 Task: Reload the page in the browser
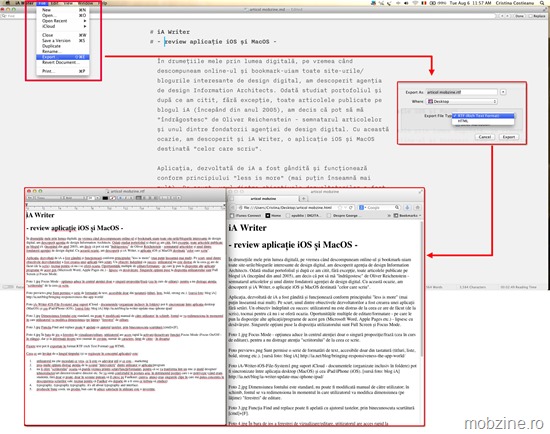(x=351, y=207)
